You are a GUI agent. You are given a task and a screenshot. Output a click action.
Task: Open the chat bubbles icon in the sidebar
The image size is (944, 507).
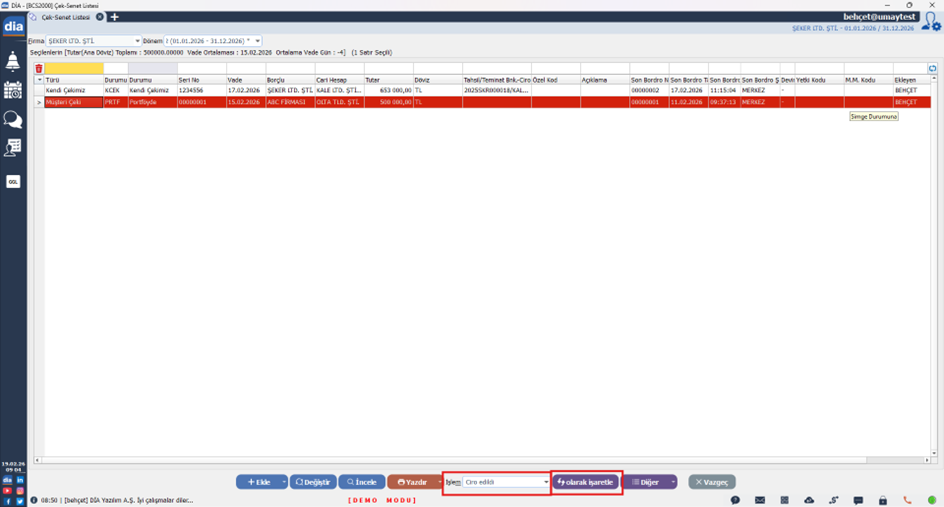pyautogui.click(x=13, y=120)
